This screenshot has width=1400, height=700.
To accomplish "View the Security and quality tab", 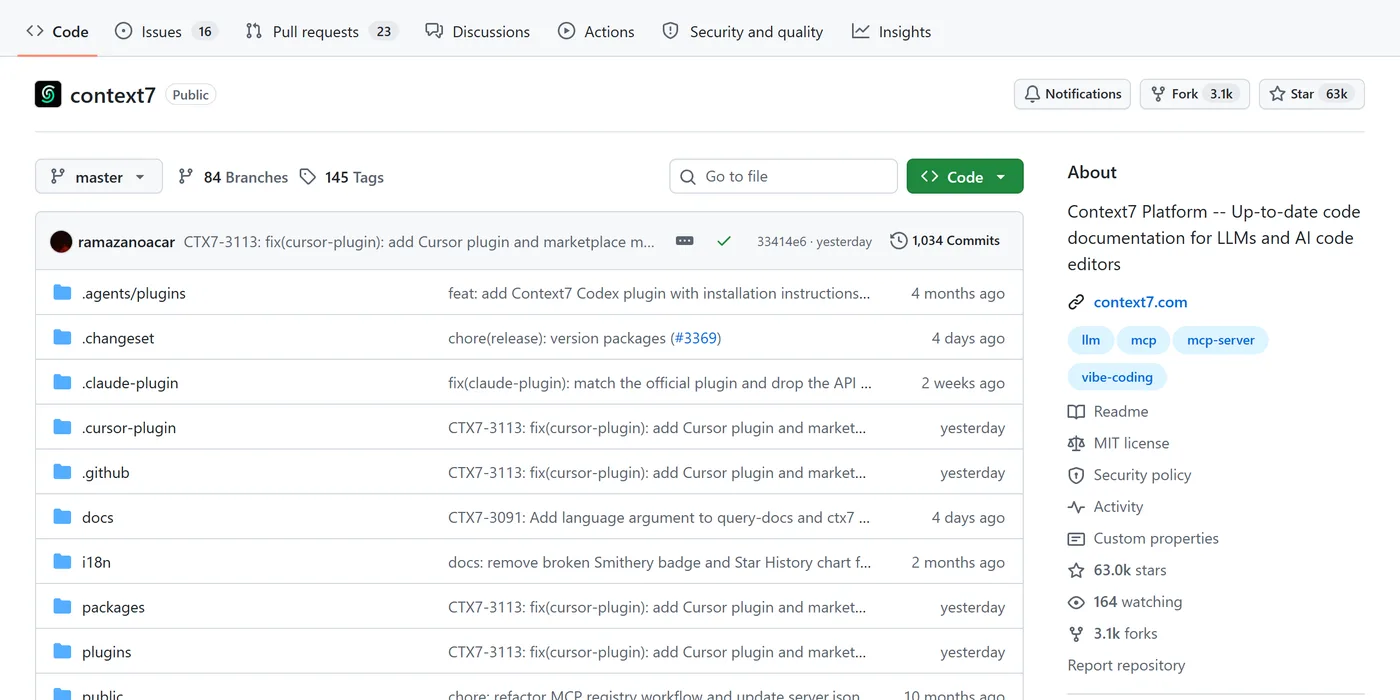I will pos(743,31).
